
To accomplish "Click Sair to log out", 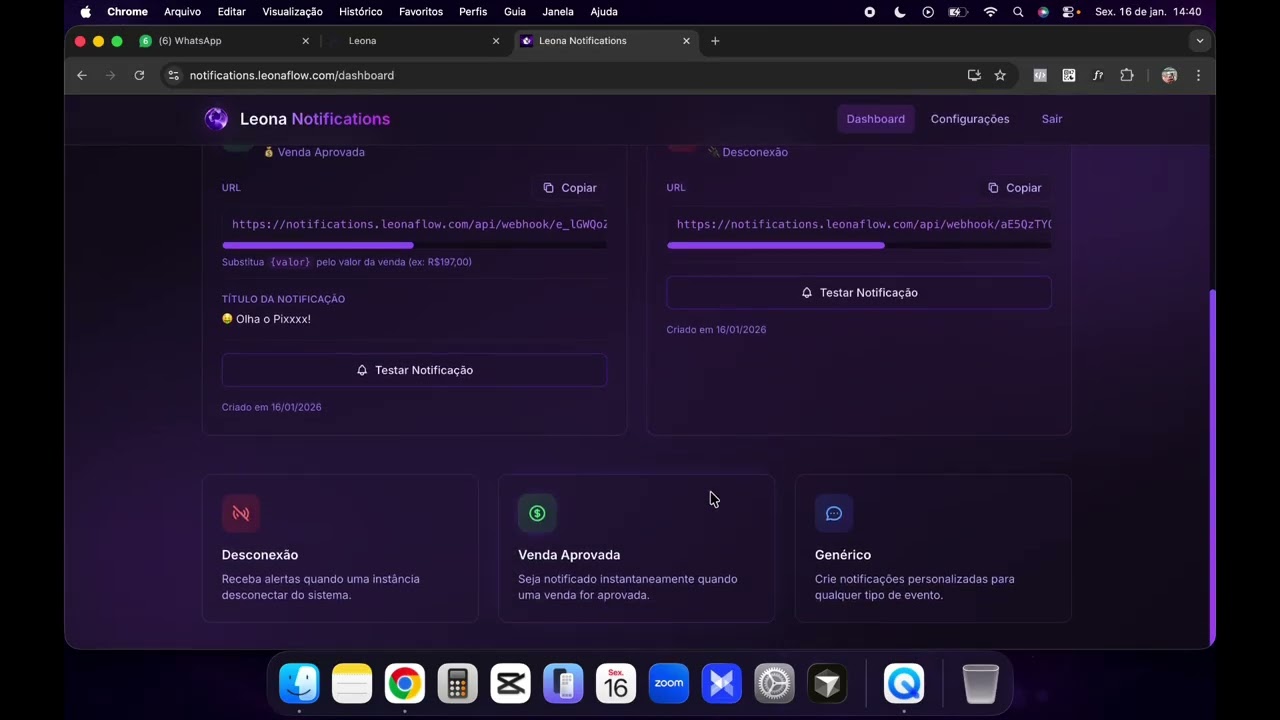I will pyautogui.click(x=1052, y=119).
